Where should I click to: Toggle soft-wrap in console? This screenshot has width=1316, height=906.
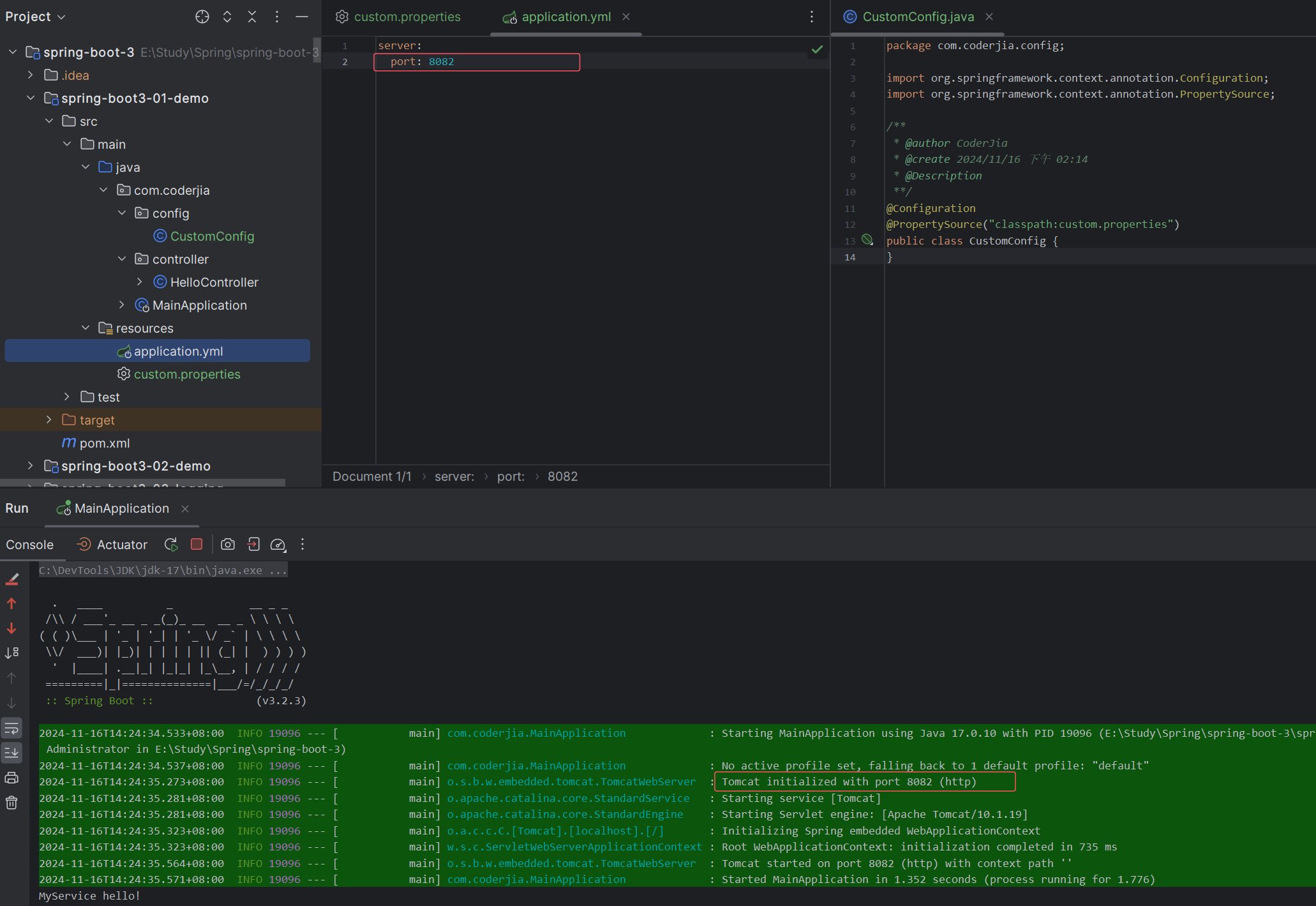(12, 728)
